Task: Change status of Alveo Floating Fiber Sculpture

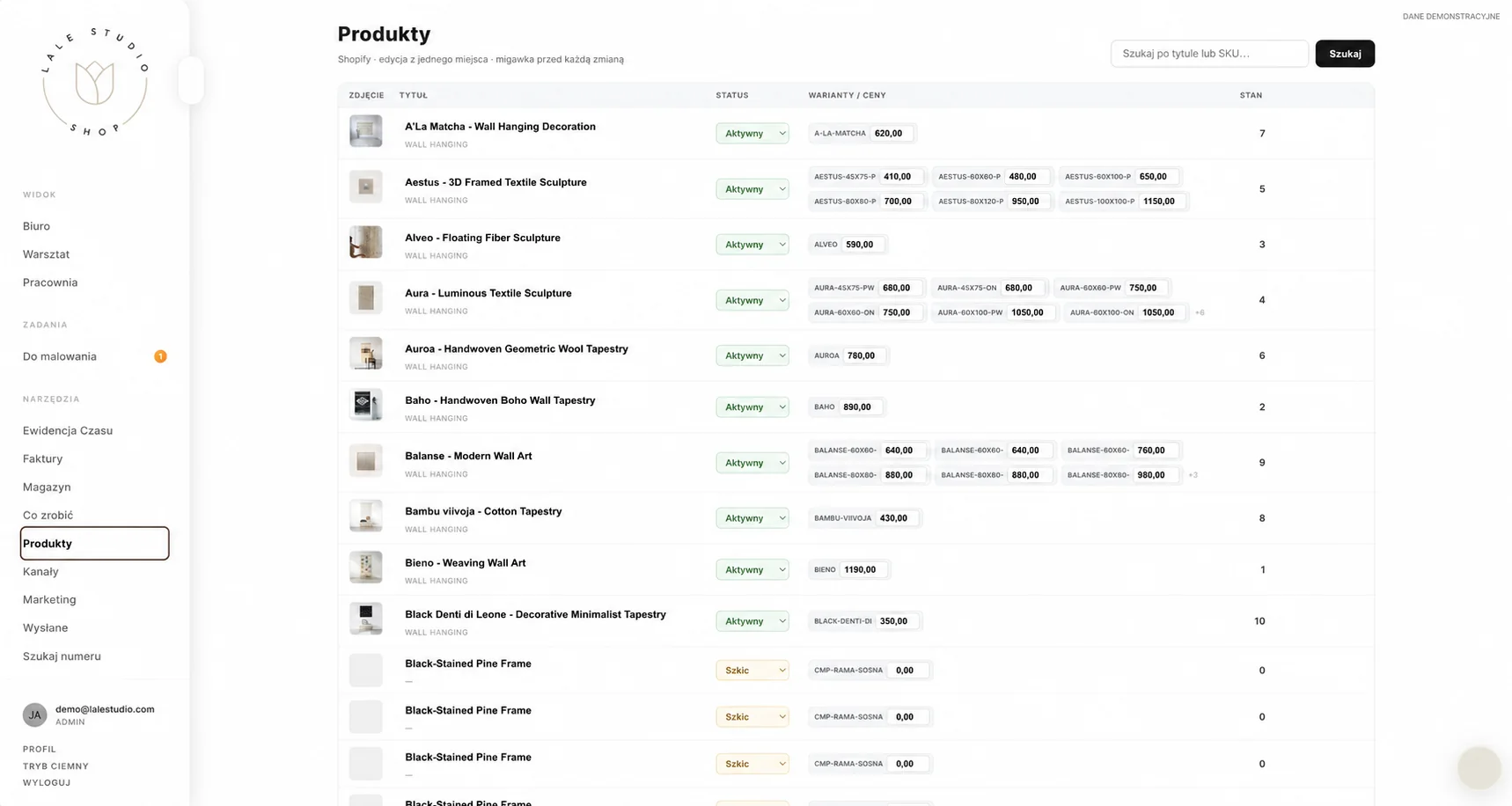Action: coord(752,244)
